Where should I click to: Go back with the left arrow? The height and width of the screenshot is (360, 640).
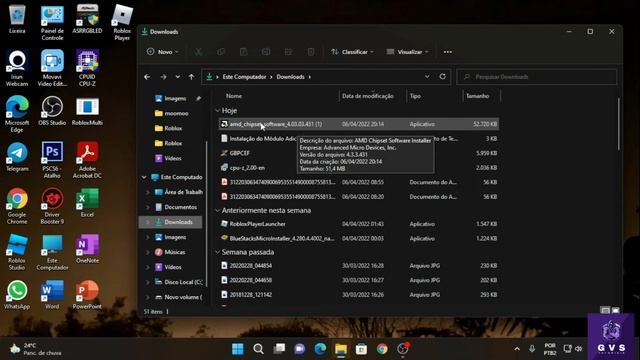pos(147,77)
